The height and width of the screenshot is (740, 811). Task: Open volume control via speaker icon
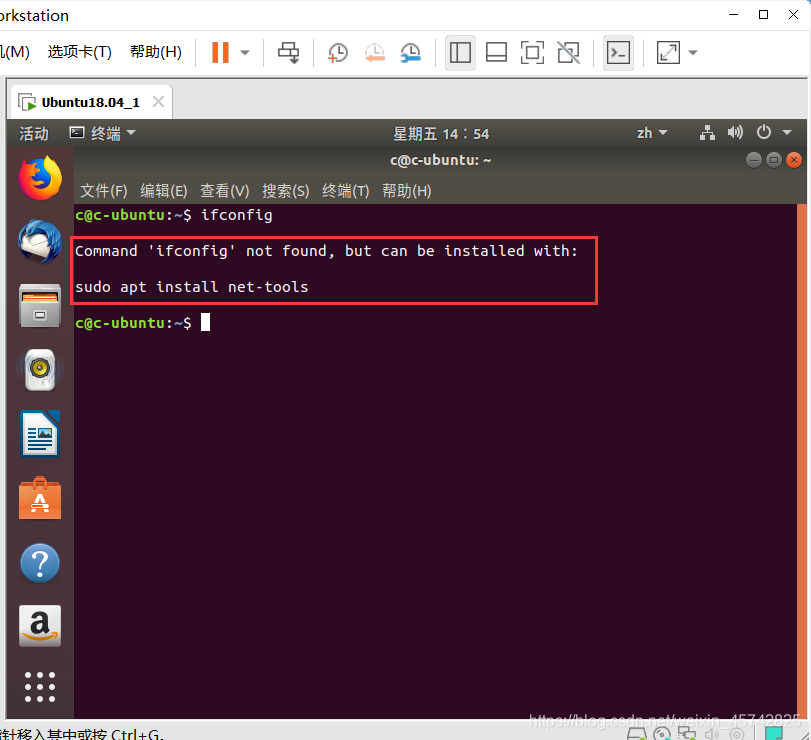point(736,132)
